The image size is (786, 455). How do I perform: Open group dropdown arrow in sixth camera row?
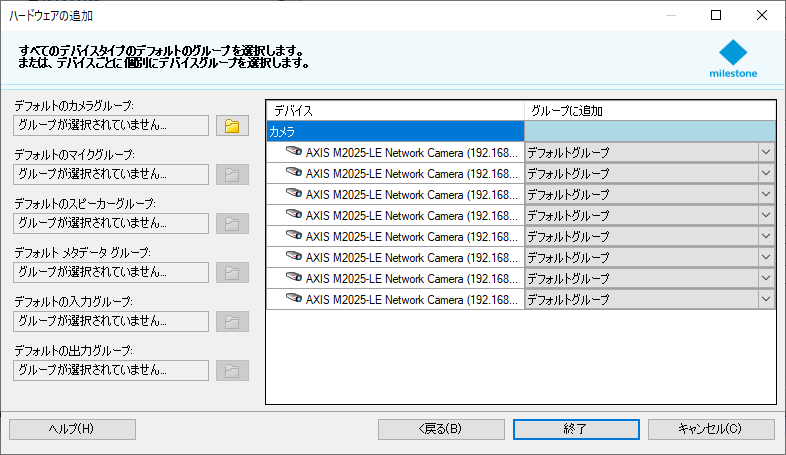point(765,257)
